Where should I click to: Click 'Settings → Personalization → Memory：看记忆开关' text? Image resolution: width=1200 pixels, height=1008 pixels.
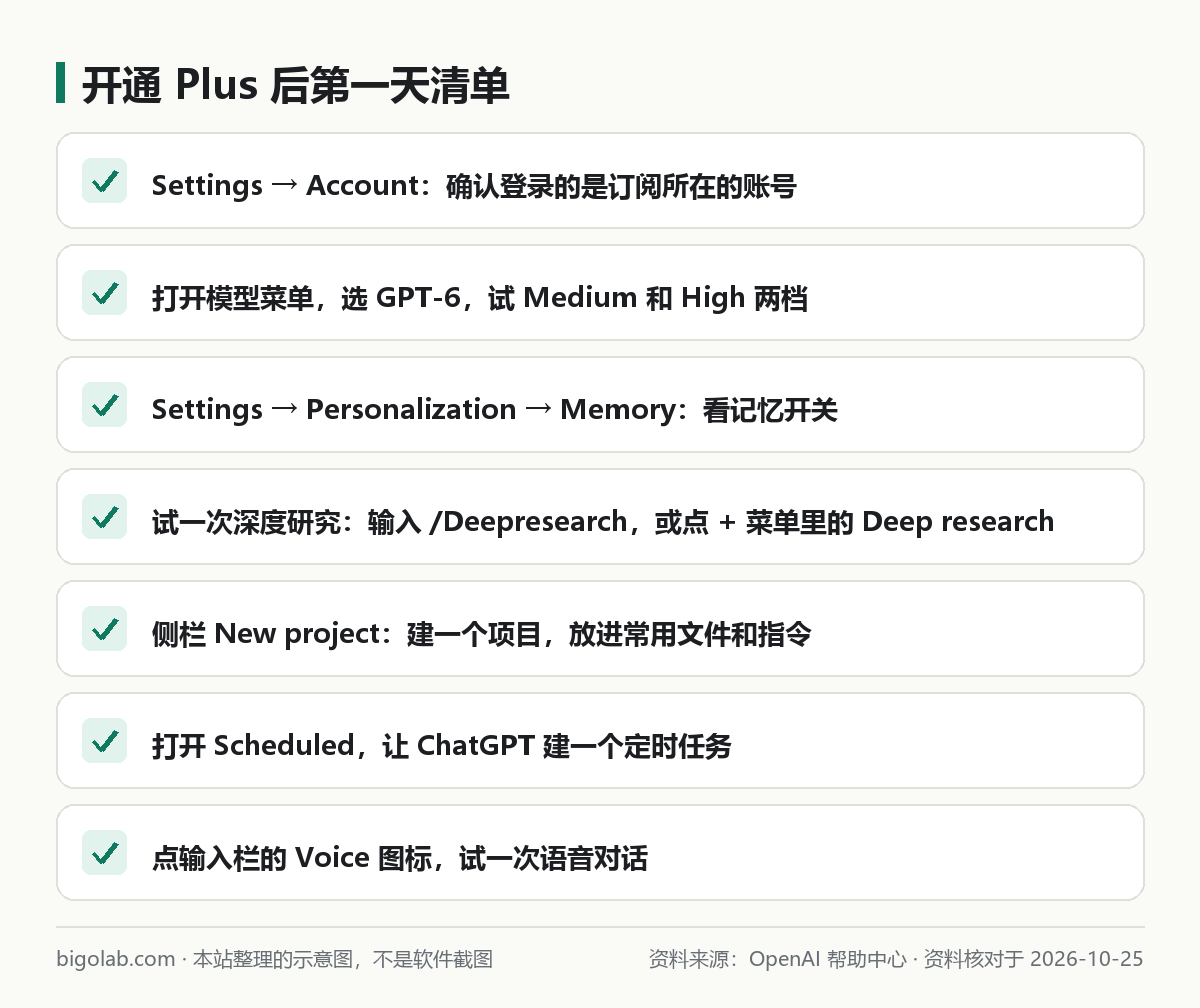495,410
